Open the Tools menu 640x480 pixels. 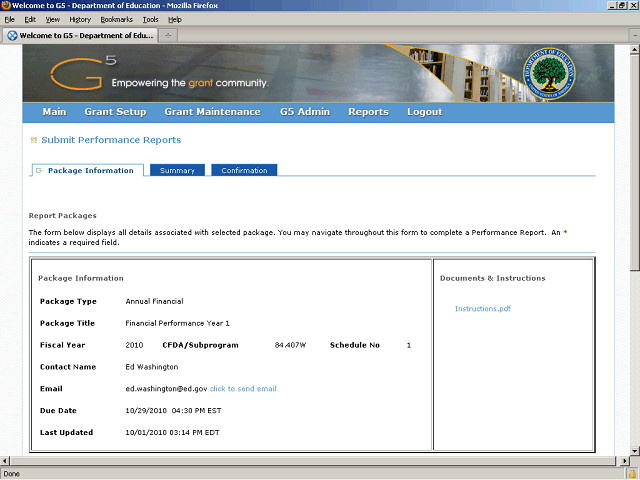click(151, 20)
